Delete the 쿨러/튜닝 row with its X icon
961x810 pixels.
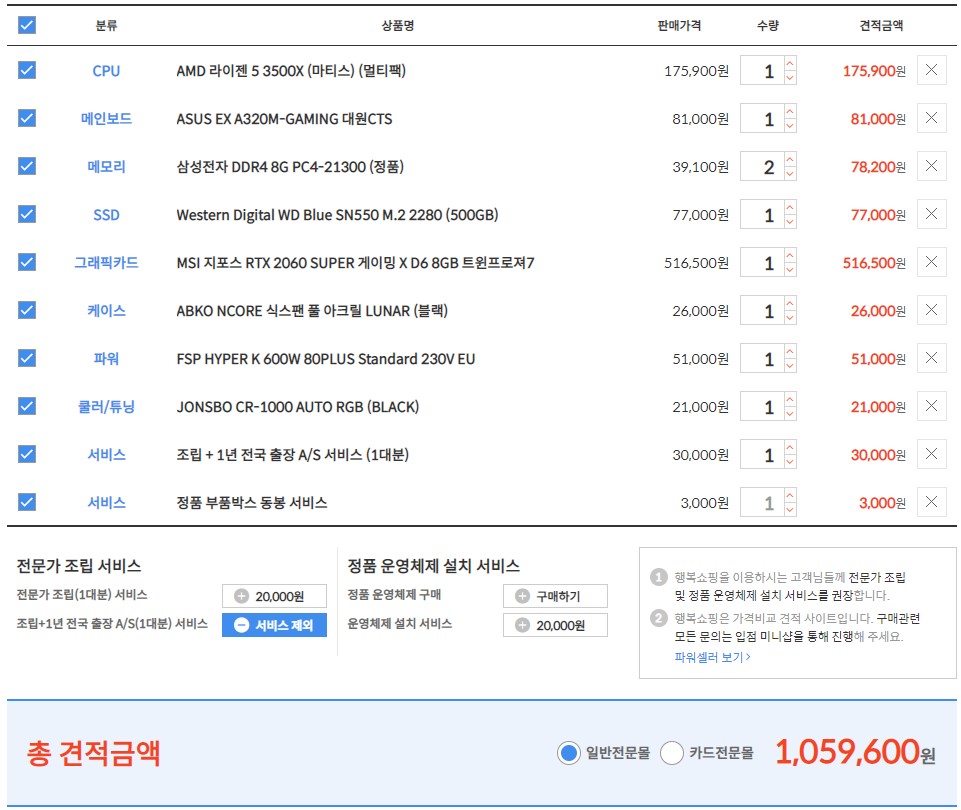pos(931,406)
